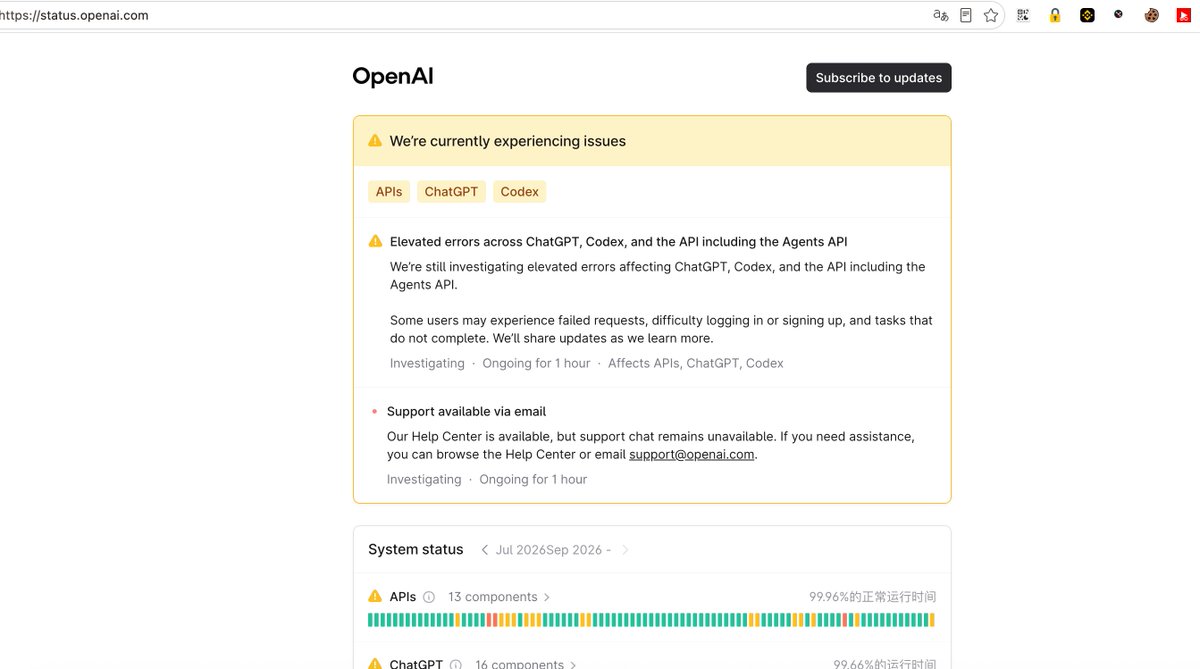Viewport: 1200px width, 669px height.
Task: Click the warning icon next to Elevated errors incident
Action: pyautogui.click(x=375, y=241)
